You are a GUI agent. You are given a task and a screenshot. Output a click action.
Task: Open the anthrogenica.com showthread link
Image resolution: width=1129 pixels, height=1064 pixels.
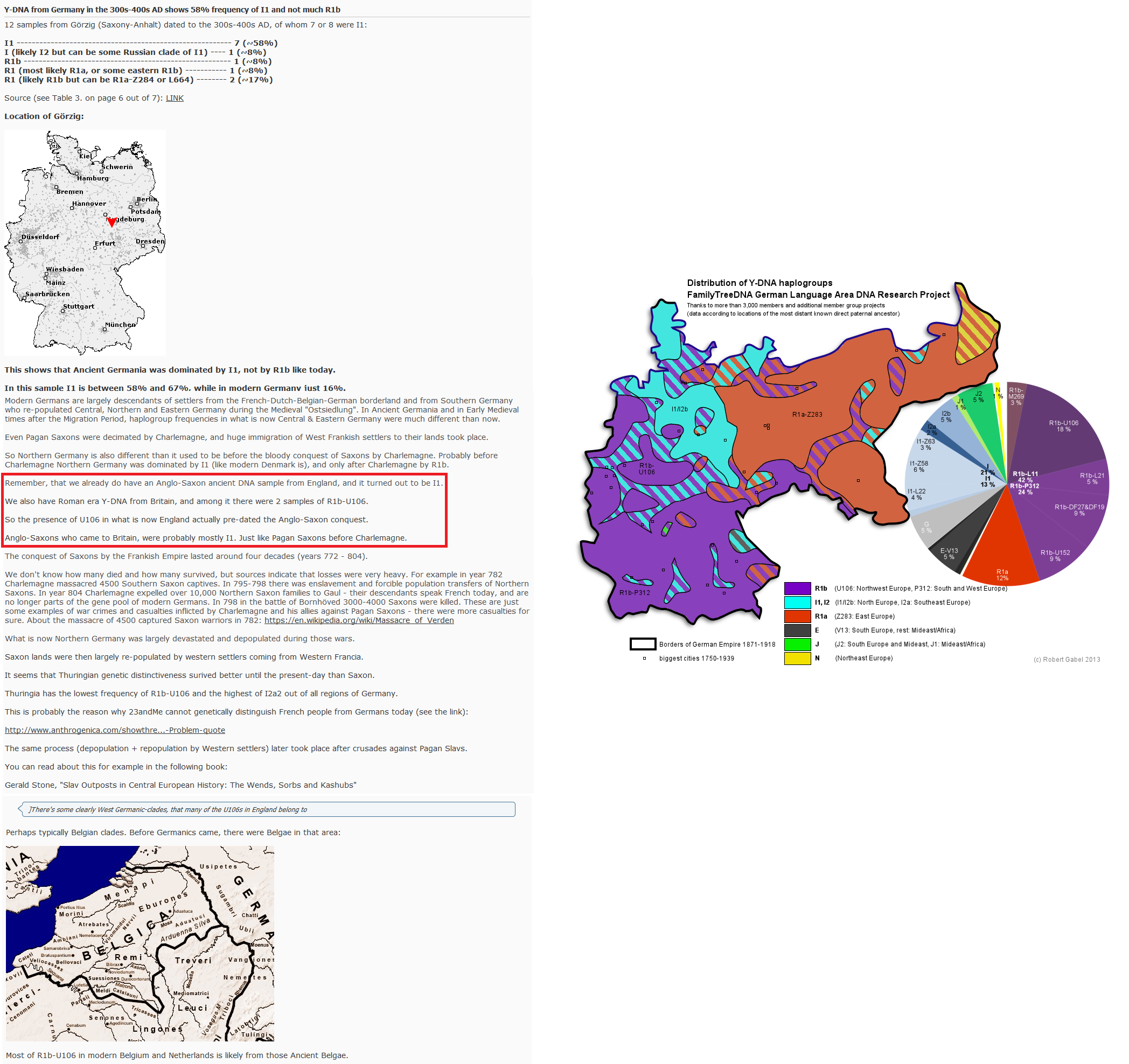coord(115,730)
